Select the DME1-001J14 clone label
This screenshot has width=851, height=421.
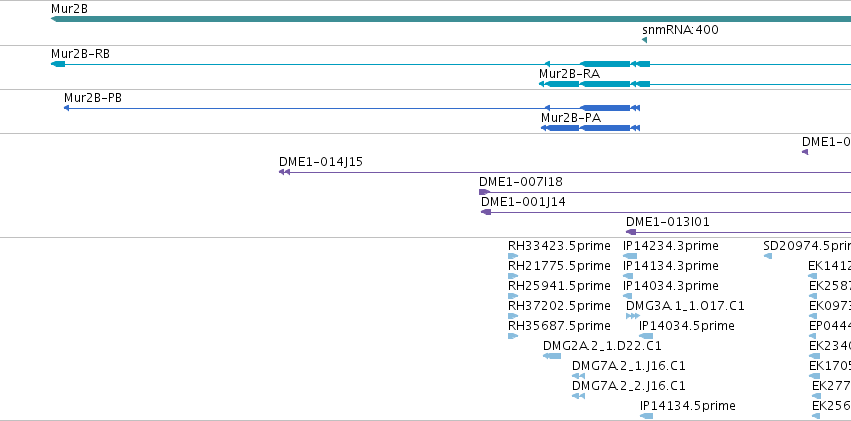(x=523, y=202)
